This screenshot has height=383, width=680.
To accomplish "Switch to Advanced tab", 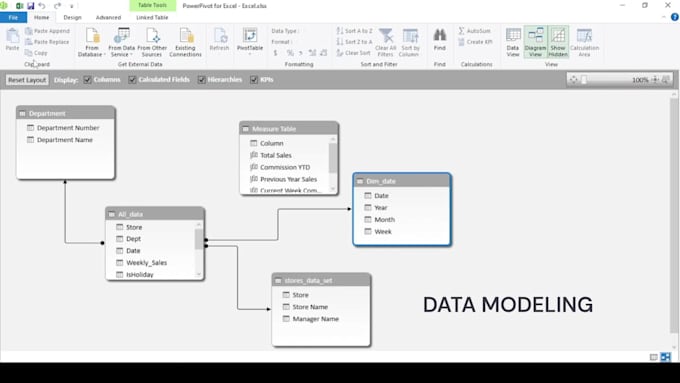I will coord(108,17).
